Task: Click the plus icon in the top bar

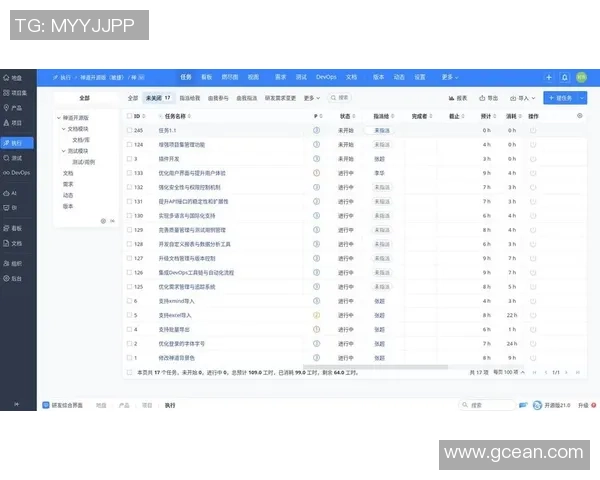Action: click(x=548, y=77)
